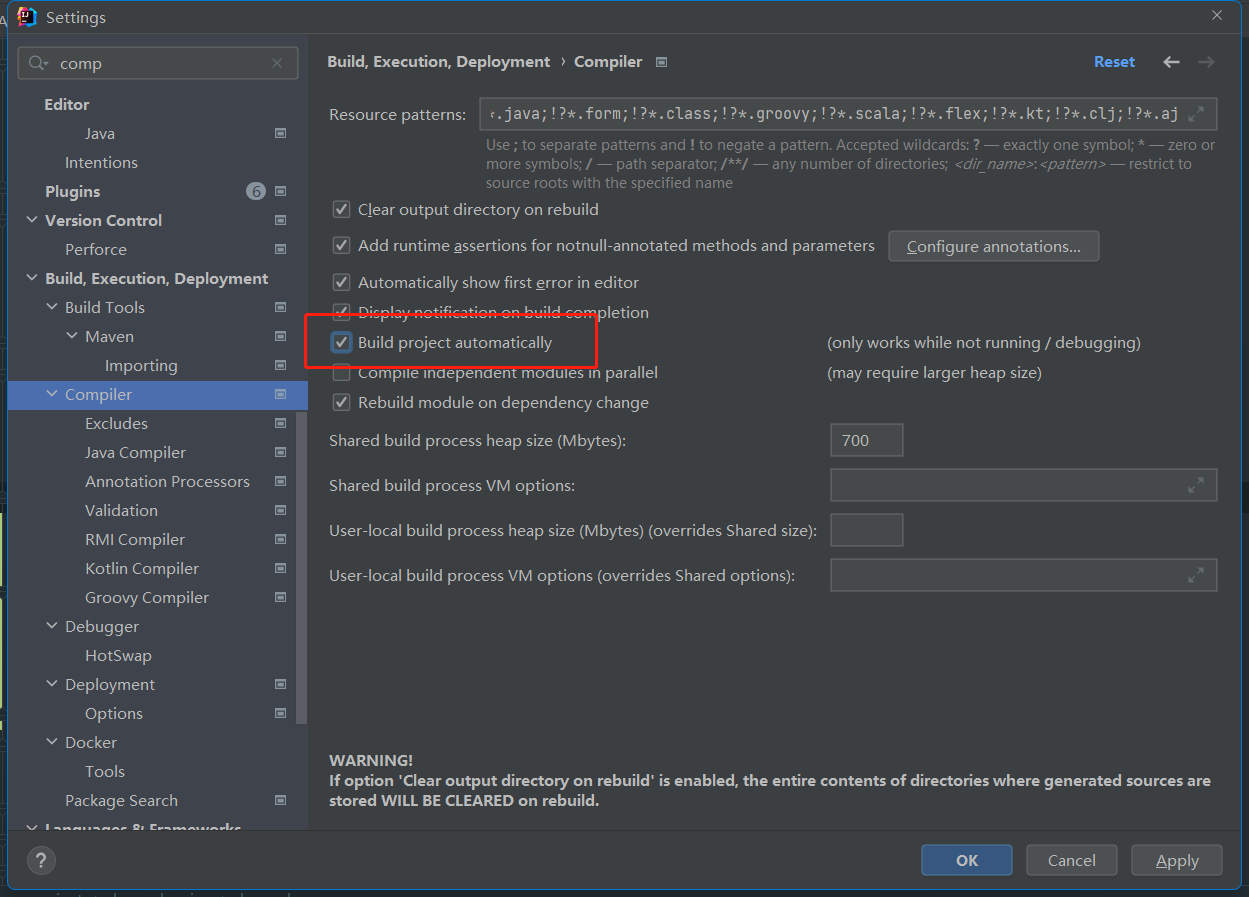Open Annotation Processors settings page

(167, 482)
